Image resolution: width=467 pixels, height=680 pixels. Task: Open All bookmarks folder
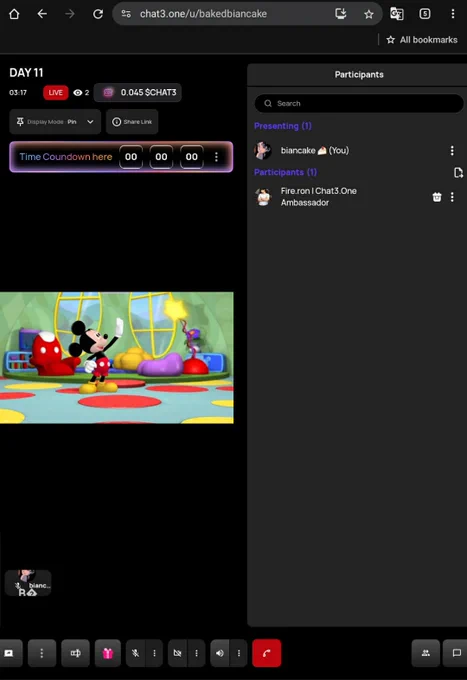(422, 40)
